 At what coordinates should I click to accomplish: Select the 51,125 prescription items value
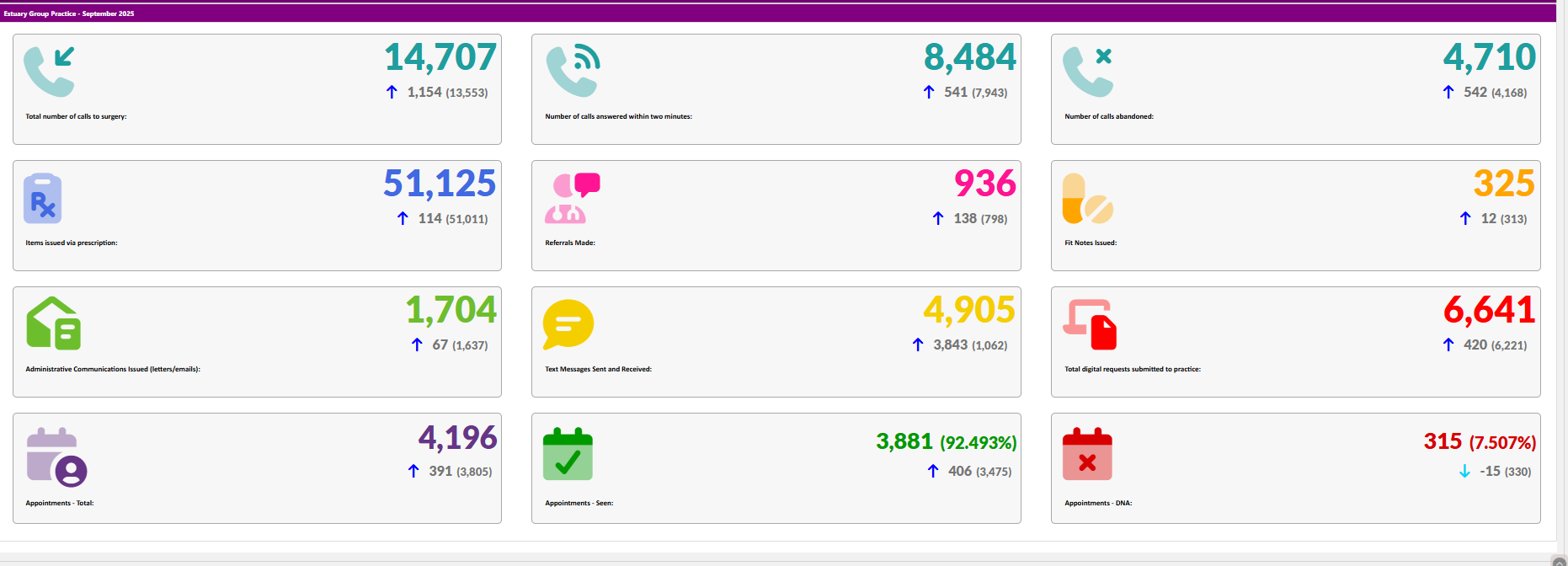coord(439,184)
